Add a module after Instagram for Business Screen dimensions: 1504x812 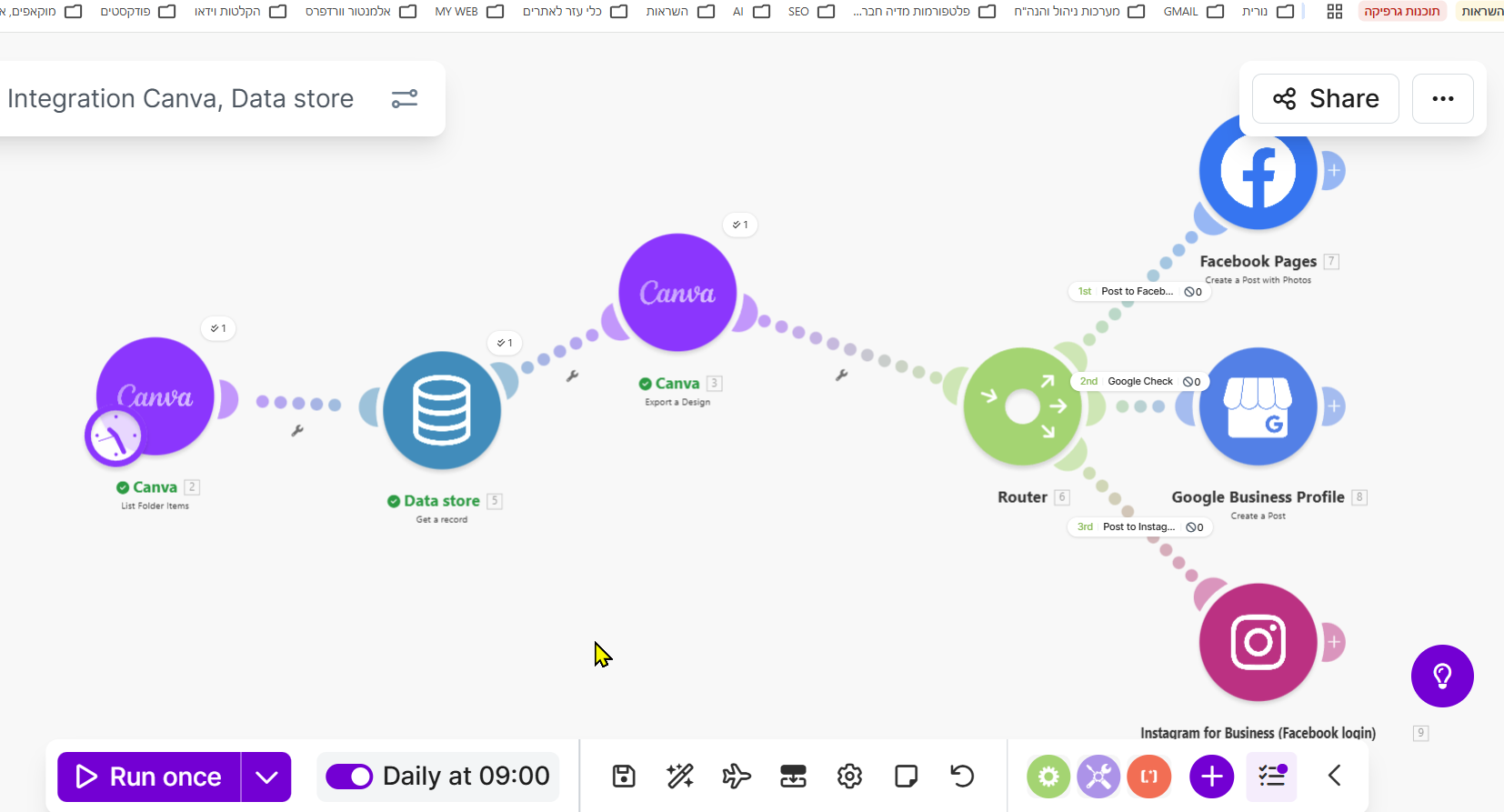tap(1334, 642)
